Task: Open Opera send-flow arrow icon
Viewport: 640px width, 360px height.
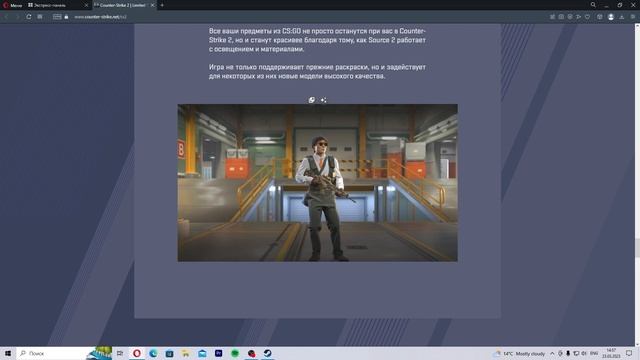Action: 578,17
